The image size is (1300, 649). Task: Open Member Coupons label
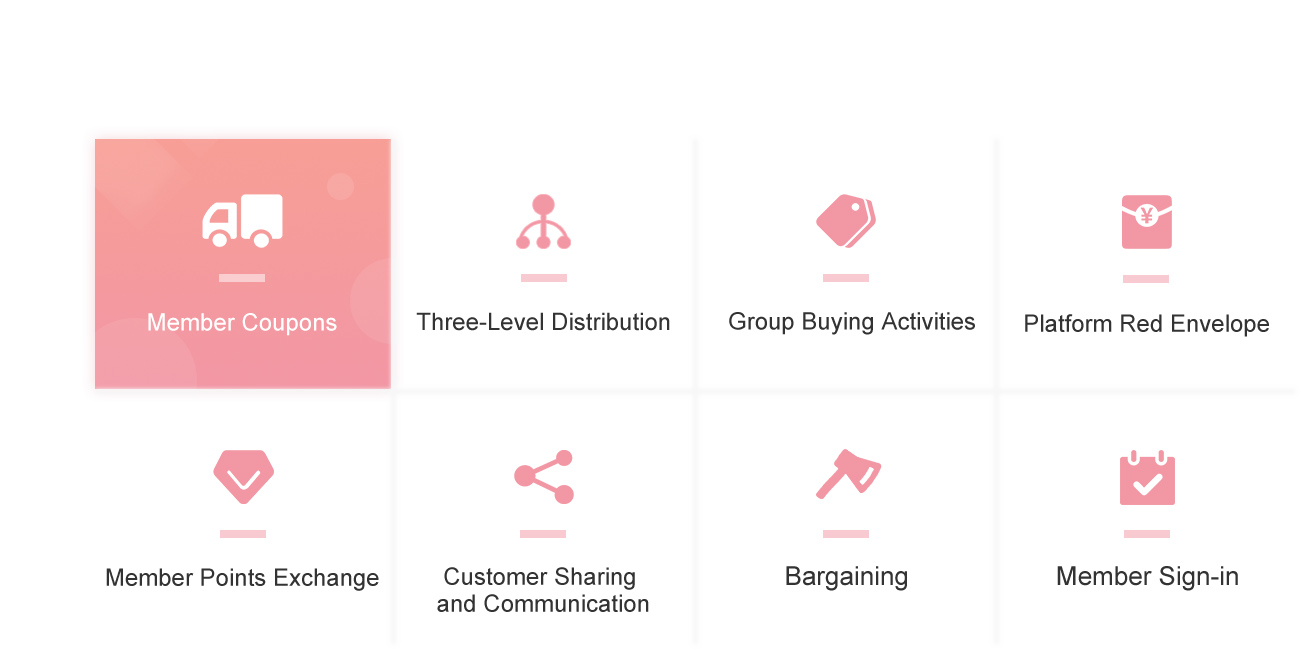coord(242,323)
